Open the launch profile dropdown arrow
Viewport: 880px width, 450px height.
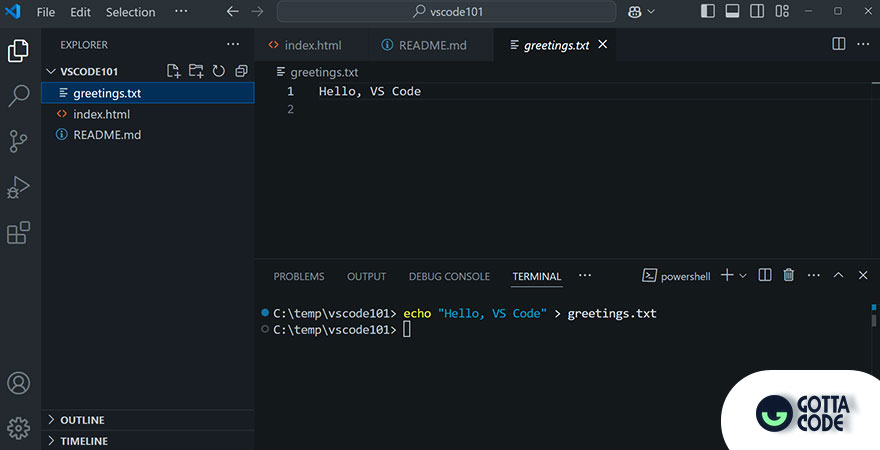[x=742, y=275]
